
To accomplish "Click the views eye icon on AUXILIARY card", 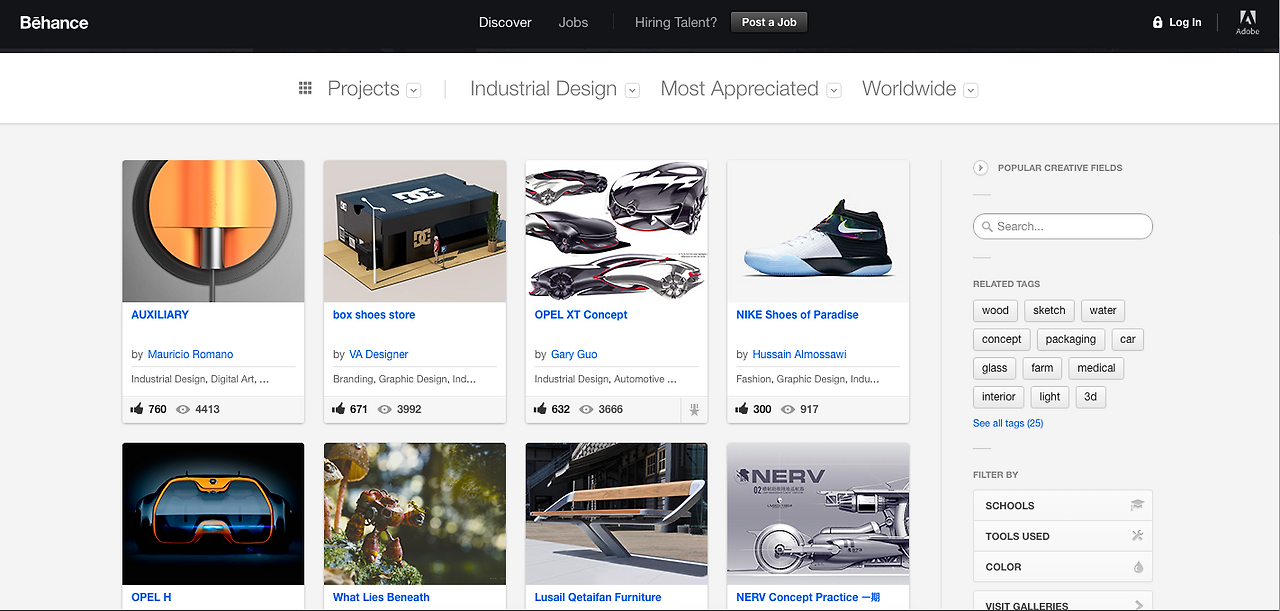I will [183, 409].
